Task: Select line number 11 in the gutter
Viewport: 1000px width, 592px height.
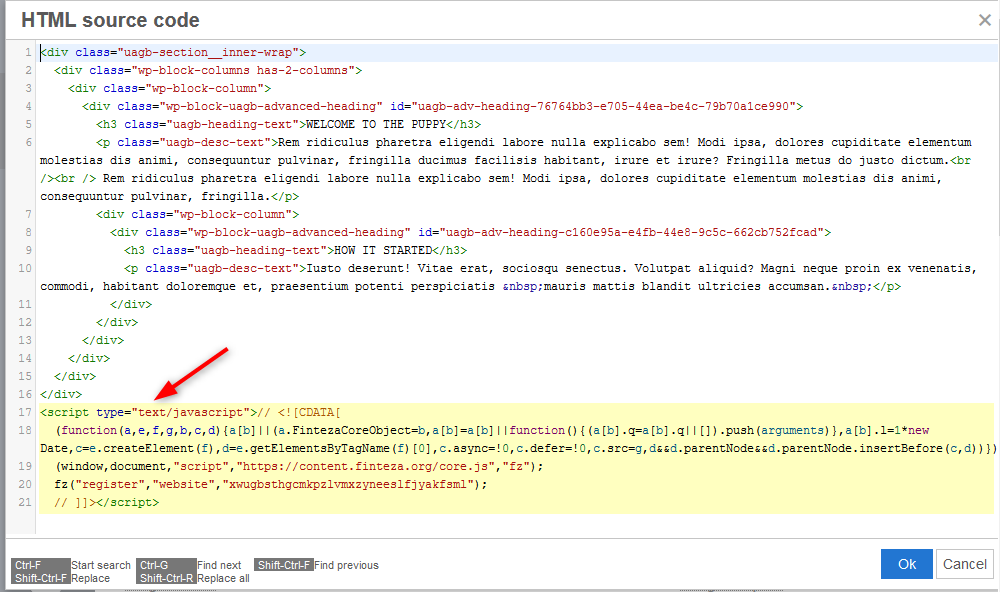Action: click(x=27, y=304)
